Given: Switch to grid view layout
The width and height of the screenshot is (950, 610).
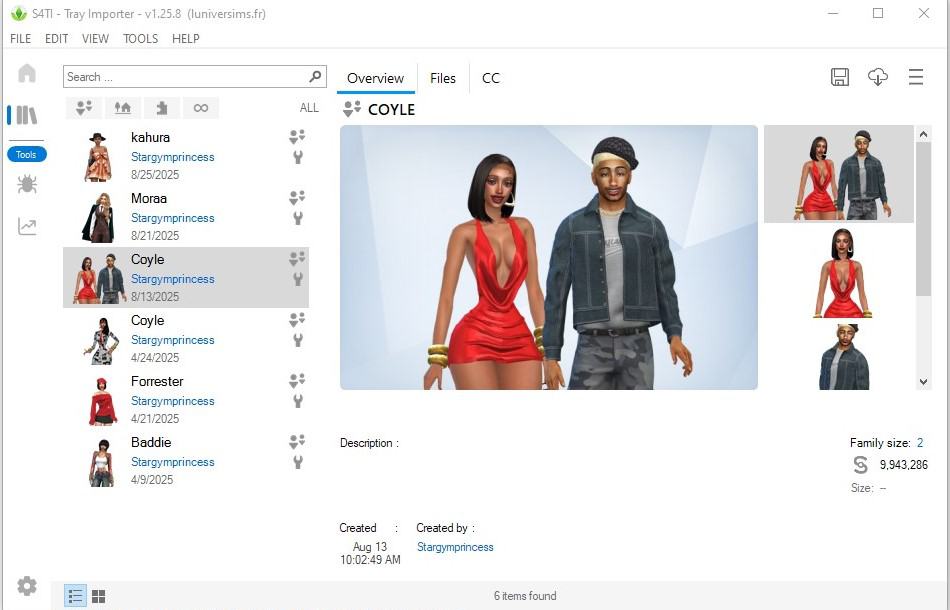Looking at the screenshot, I should [98, 595].
